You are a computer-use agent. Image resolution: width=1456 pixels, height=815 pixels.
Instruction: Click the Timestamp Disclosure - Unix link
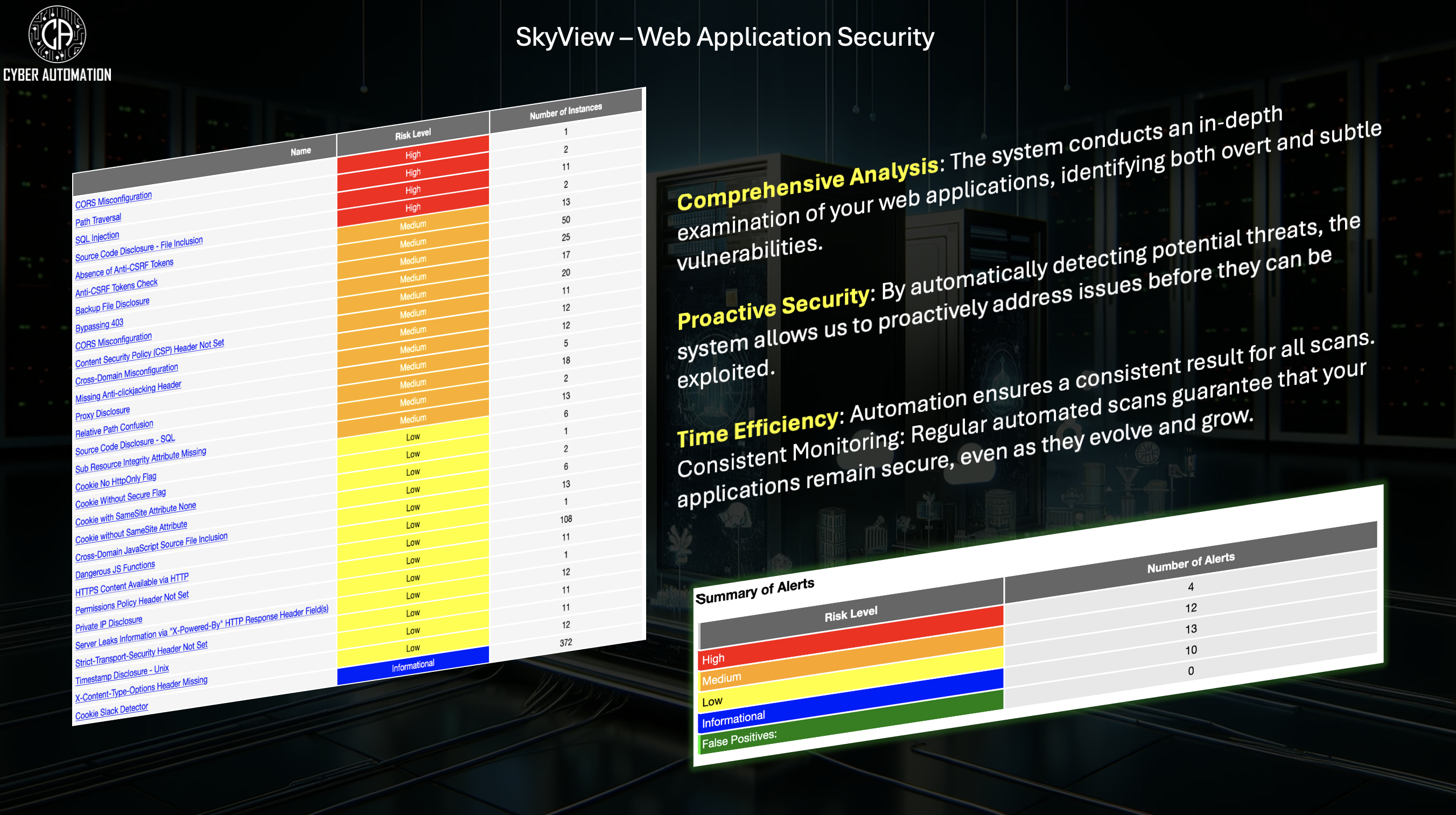click(122, 675)
